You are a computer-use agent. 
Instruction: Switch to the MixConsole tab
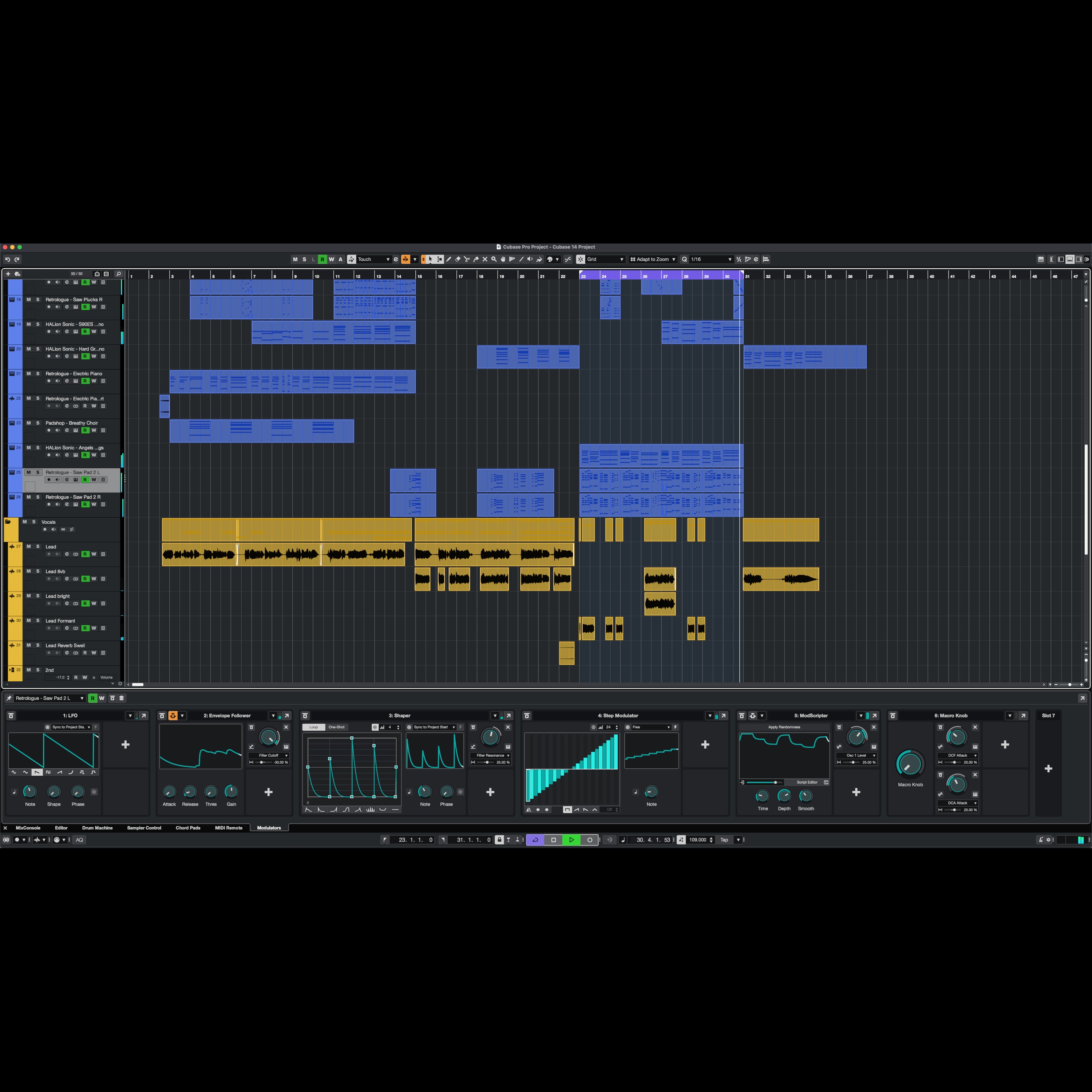point(28,827)
